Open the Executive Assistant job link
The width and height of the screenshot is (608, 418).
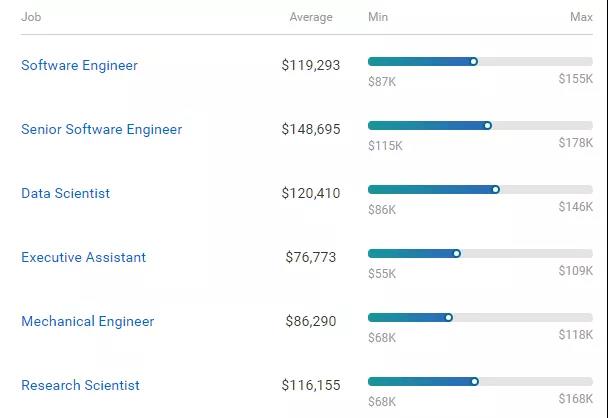(x=83, y=257)
